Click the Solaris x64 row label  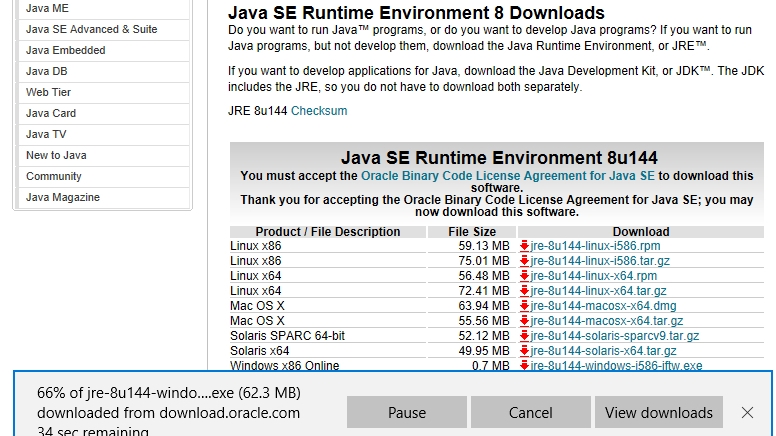point(260,351)
